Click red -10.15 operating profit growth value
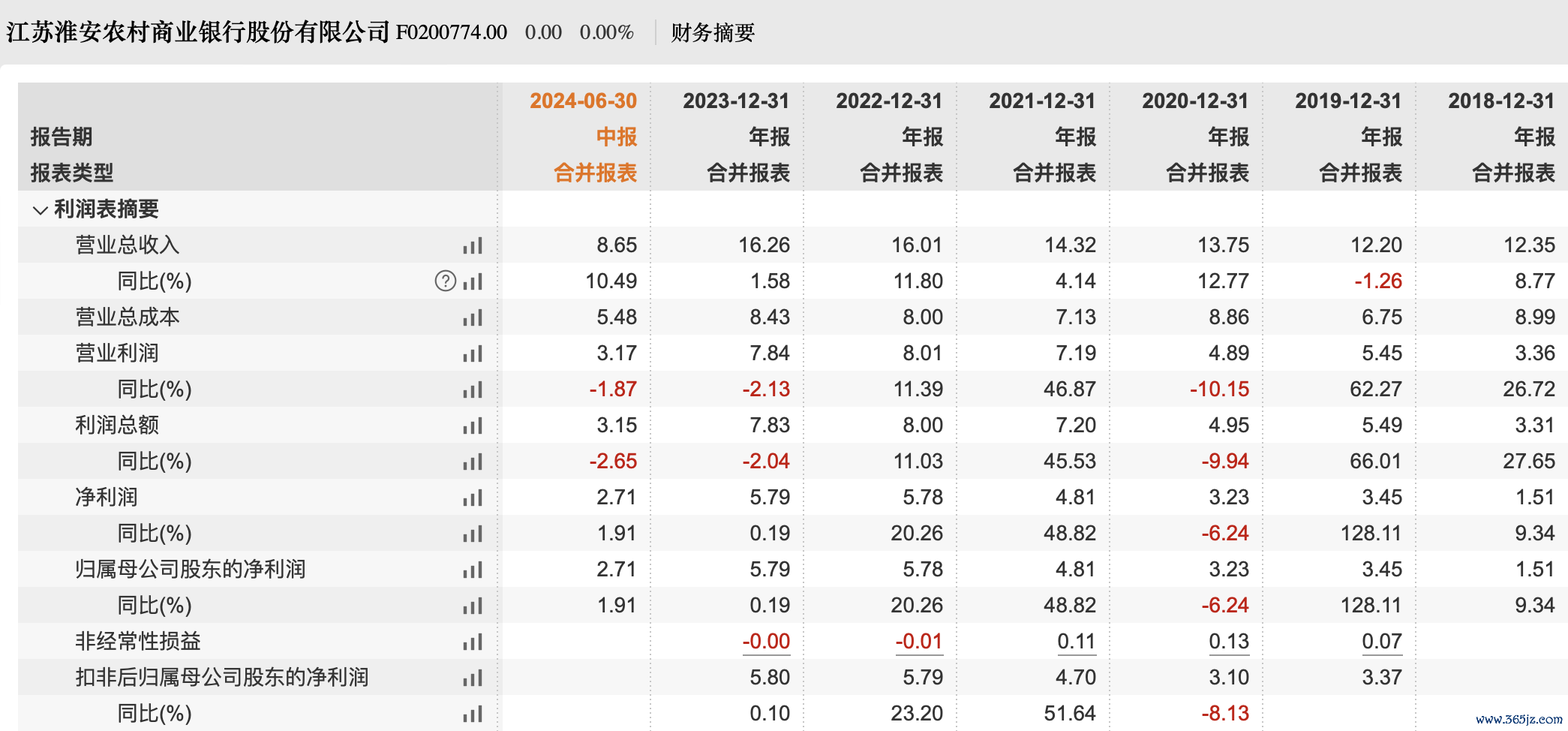The image size is (1568, 731). [1220, 390]
